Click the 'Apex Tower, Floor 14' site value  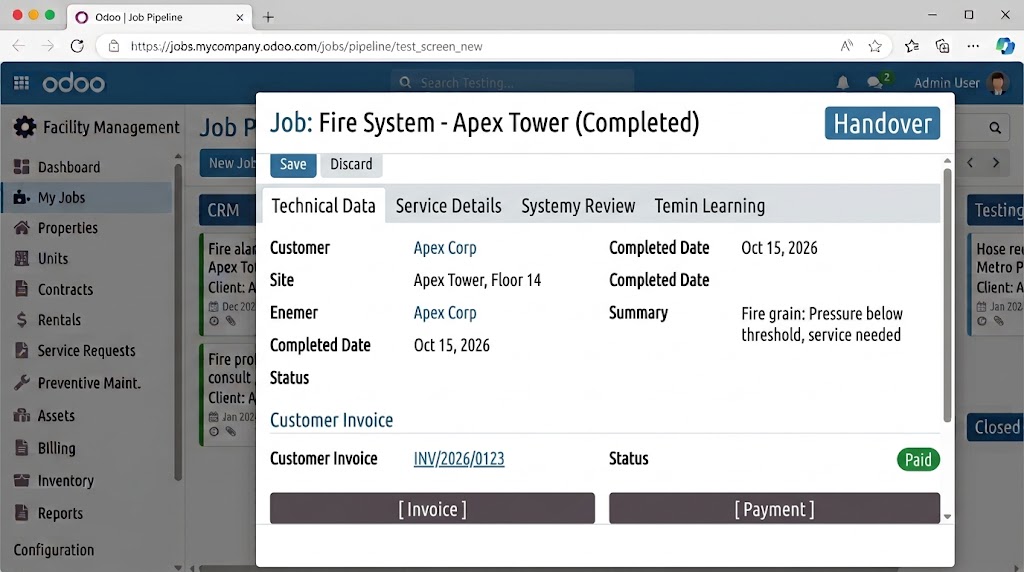point(477,280)
